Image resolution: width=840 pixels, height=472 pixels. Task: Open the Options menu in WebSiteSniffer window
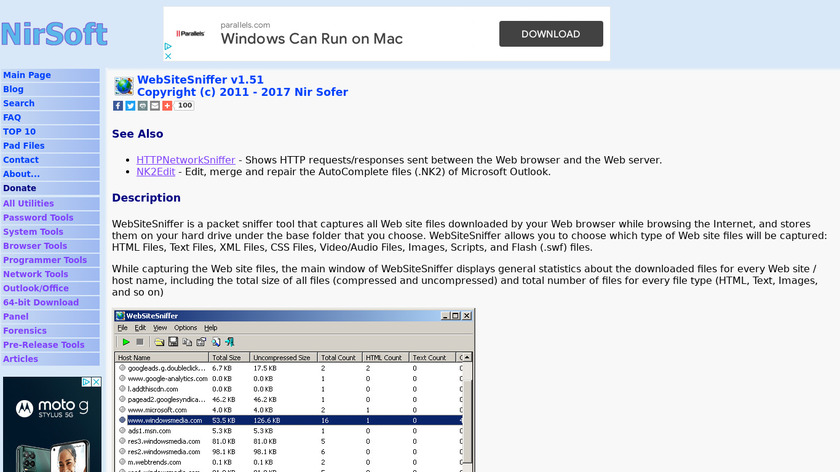tap(185, 328)
